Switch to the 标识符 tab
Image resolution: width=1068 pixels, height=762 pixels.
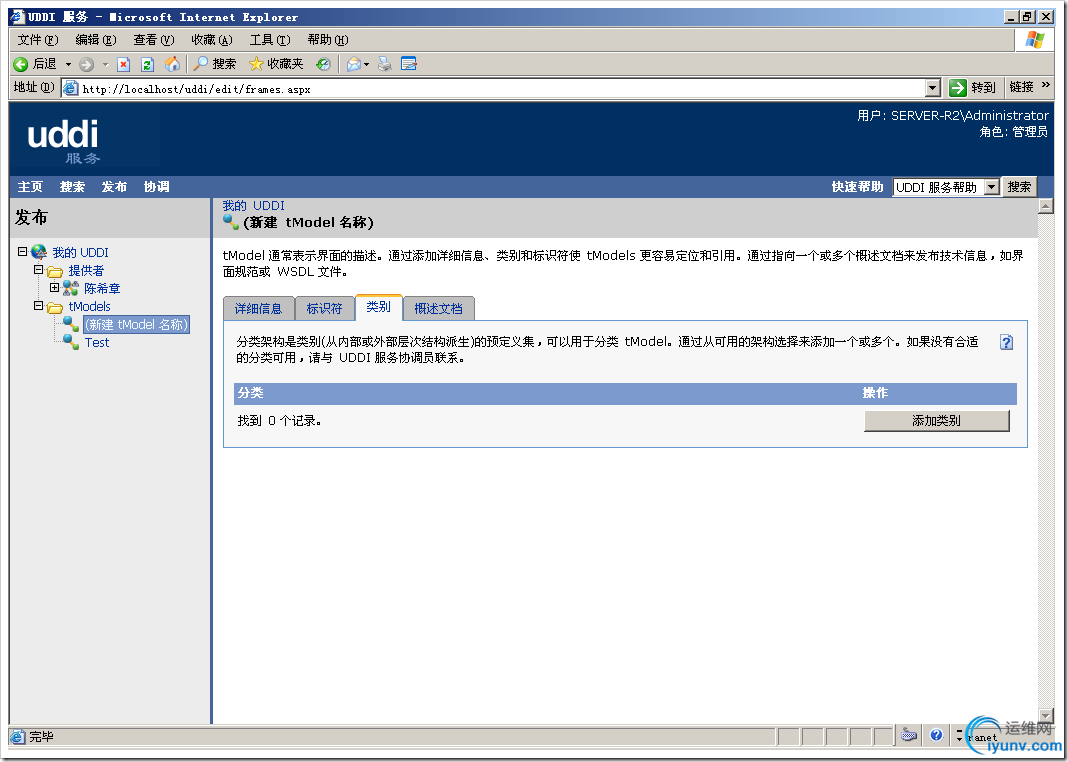[324, 308]
